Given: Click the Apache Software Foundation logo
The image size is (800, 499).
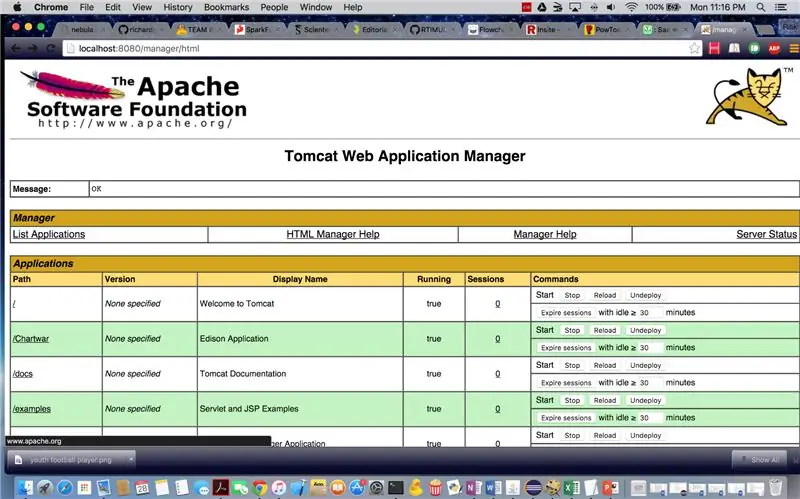Looking at the screenshot, I should pos(134,99).
